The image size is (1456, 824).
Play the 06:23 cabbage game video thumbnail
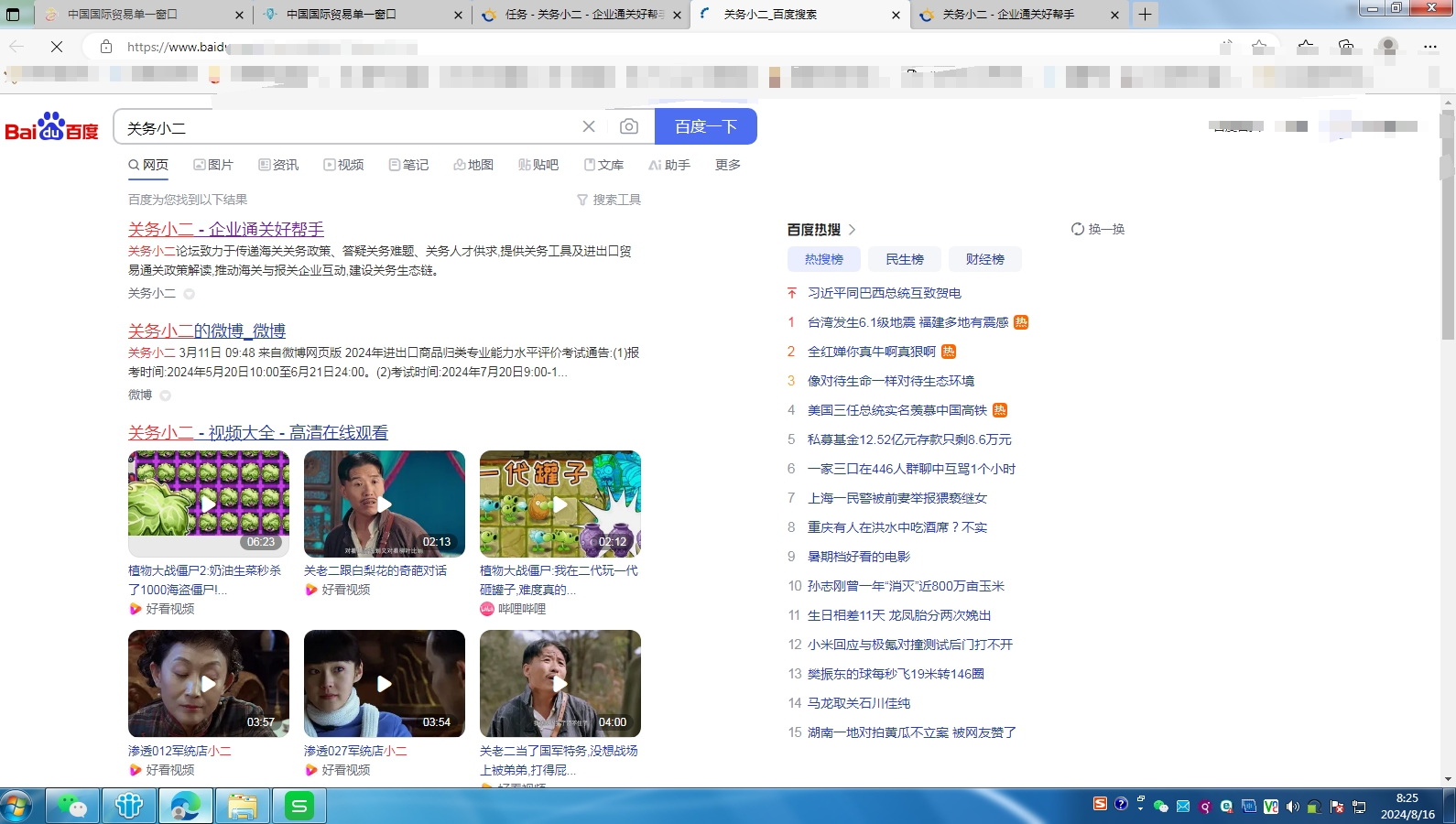[209, 504]
